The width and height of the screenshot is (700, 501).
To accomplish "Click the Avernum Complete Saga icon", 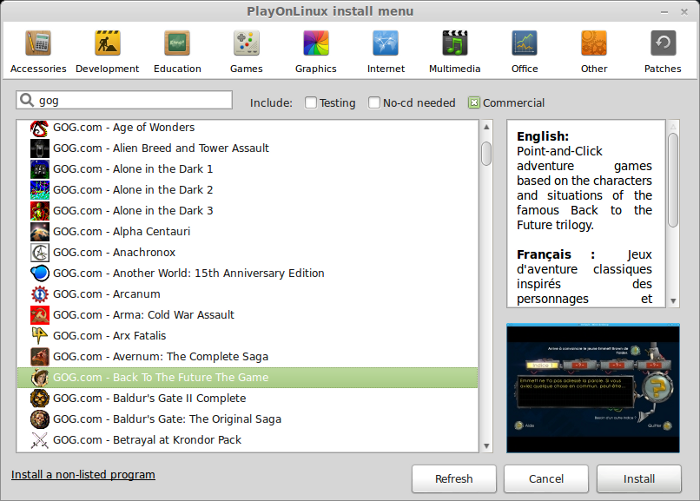I will [40, 357].
